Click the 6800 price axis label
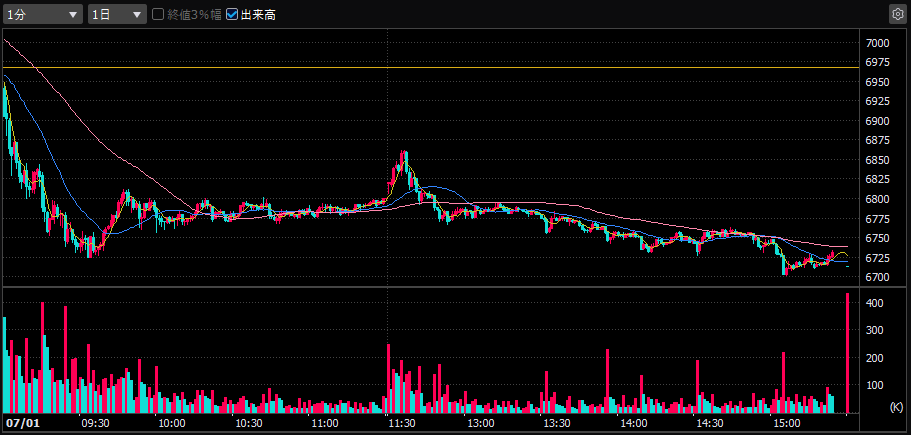 pyautogui.click(x=877, y=199)
